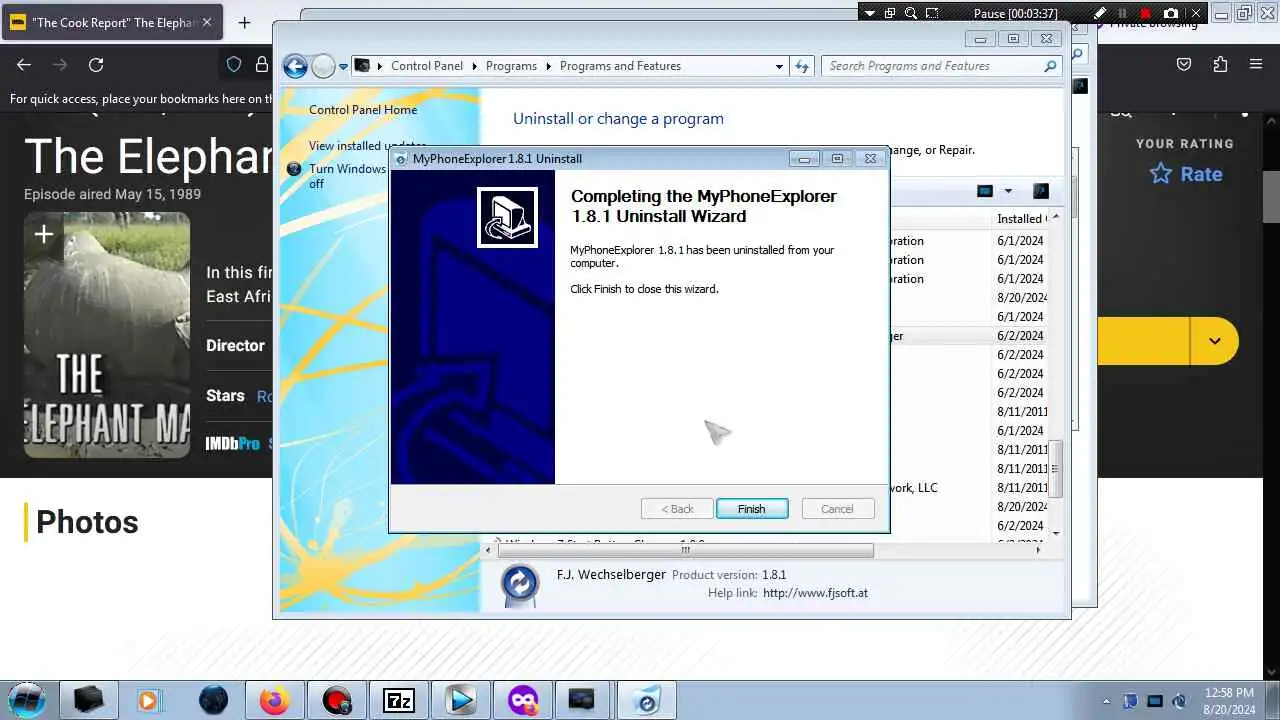Open View installed updates link

(x=367, y=146)
